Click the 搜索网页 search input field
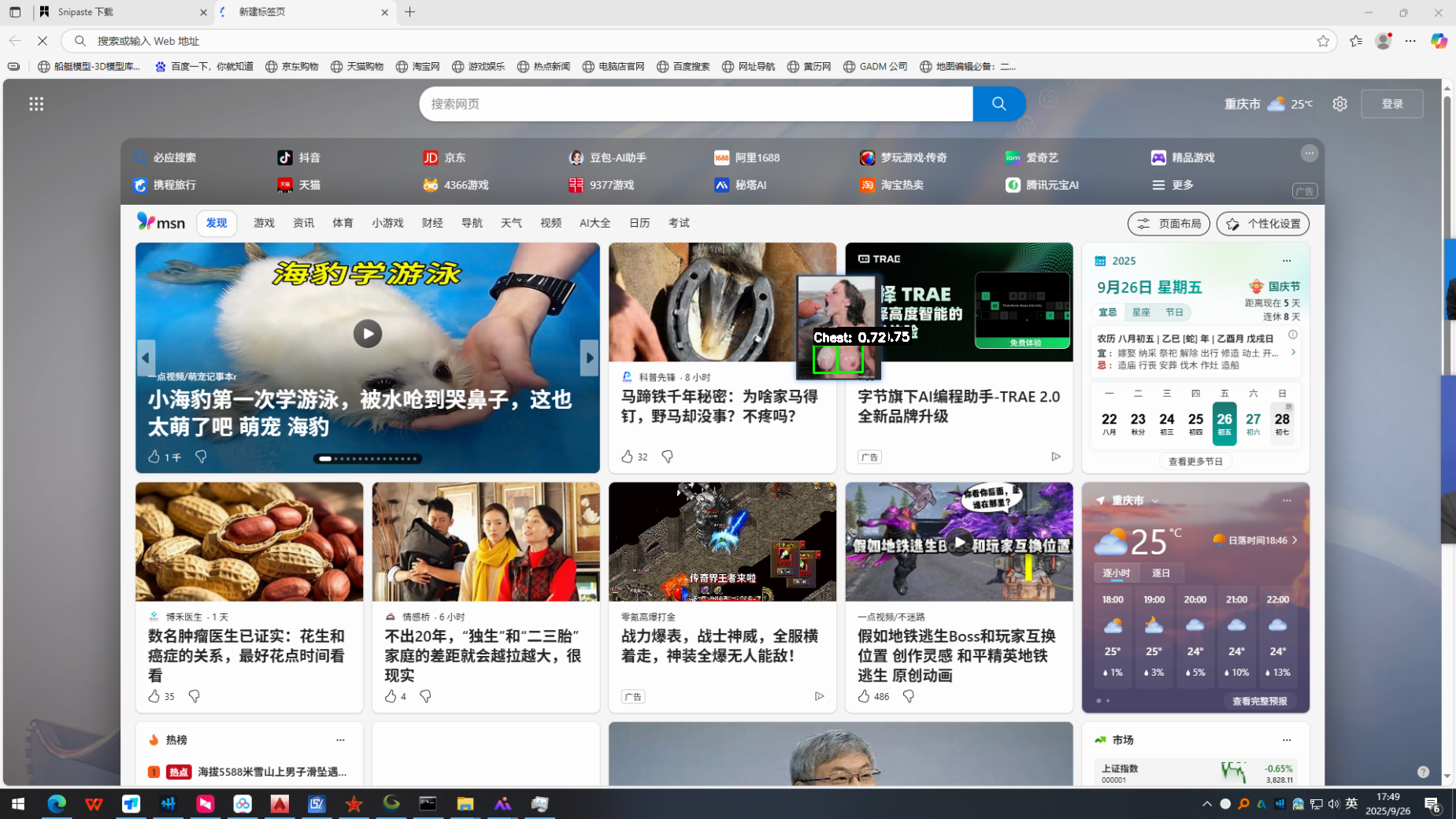The image size is (1456, 819). pos(695,104)
